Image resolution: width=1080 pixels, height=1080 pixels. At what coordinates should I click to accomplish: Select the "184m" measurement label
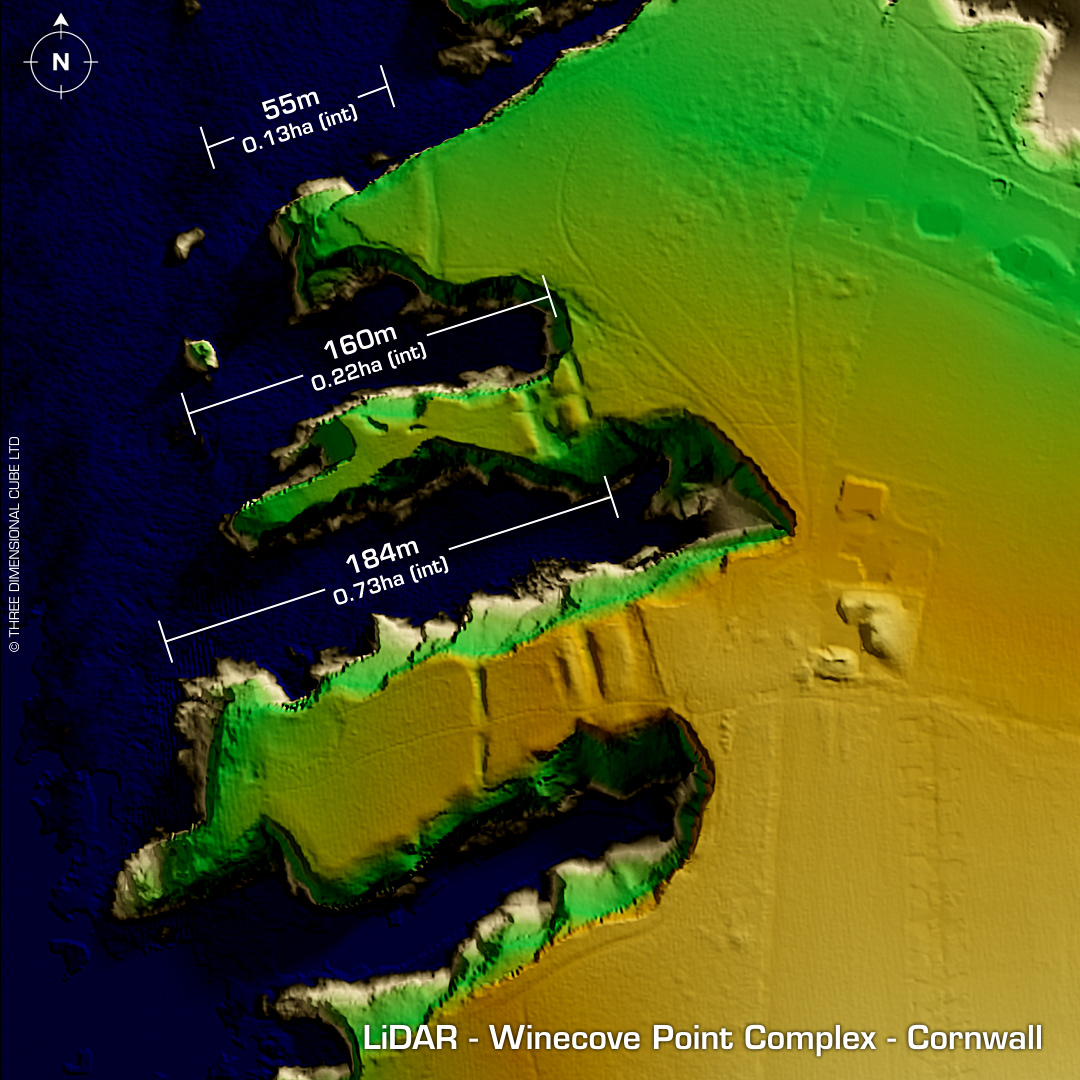point(382,556)
